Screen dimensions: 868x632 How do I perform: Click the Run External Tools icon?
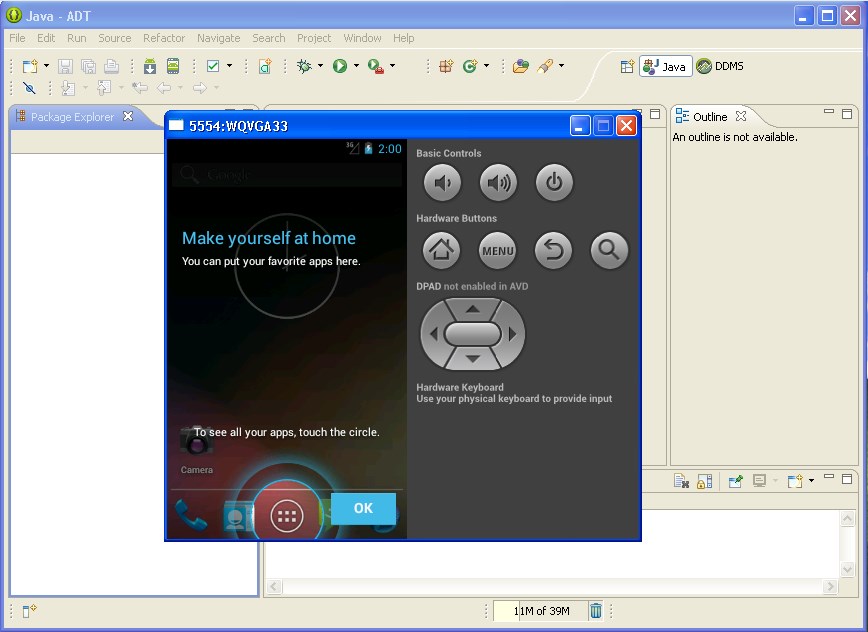pos(376,66)
